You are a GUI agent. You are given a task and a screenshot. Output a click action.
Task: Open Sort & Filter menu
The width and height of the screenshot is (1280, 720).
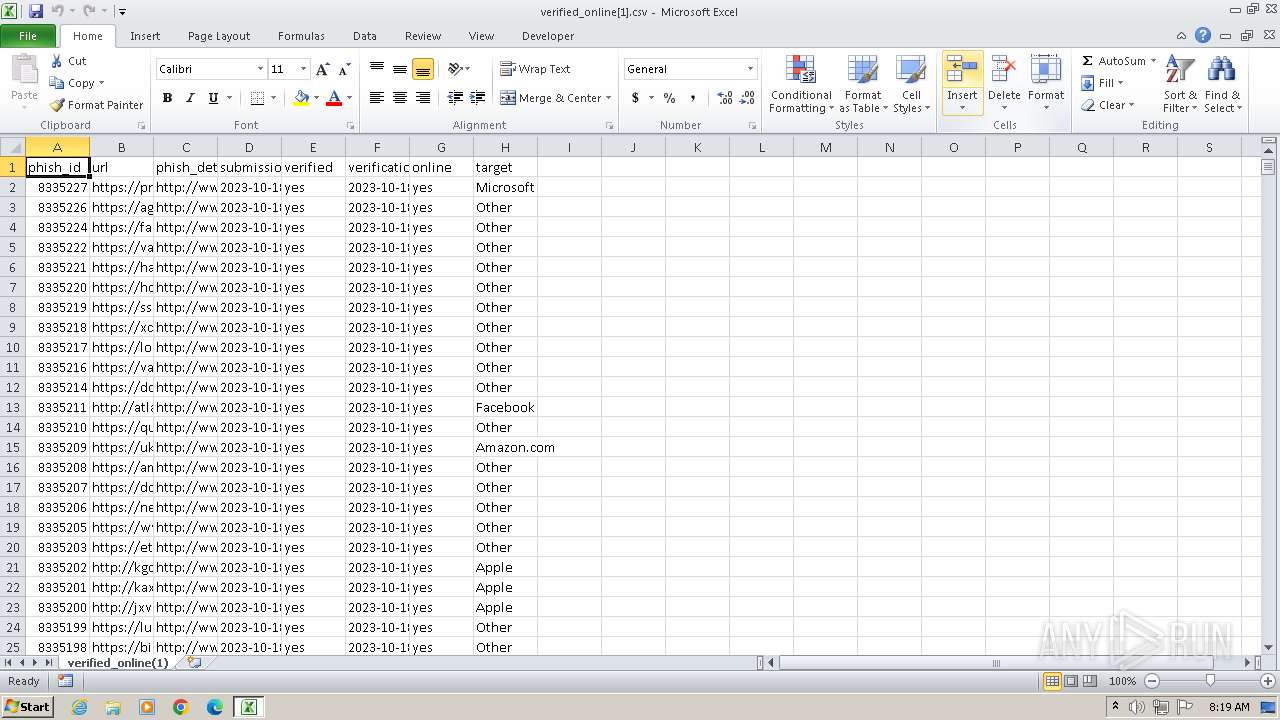tap(1180, 84)
